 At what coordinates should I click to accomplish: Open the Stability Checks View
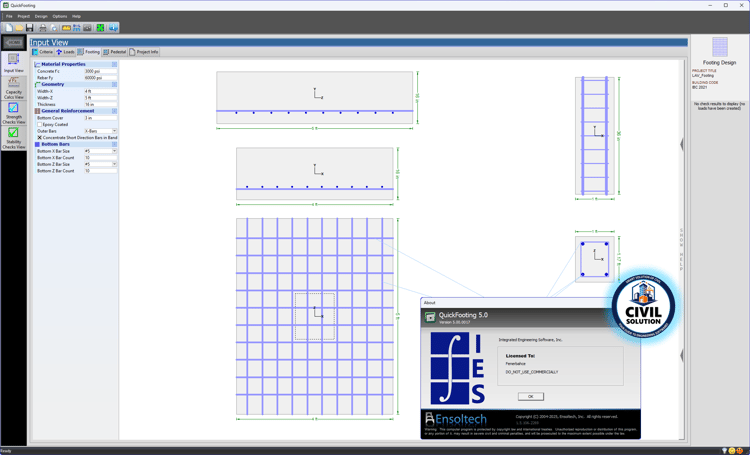[13, 138]
